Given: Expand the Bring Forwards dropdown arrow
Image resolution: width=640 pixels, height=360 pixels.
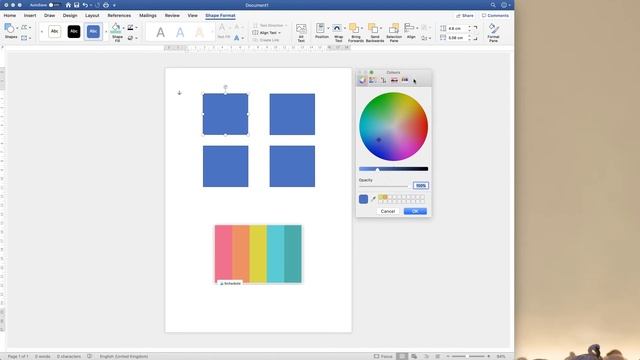Looking at the screenshot, I should (x=362, y=28).
